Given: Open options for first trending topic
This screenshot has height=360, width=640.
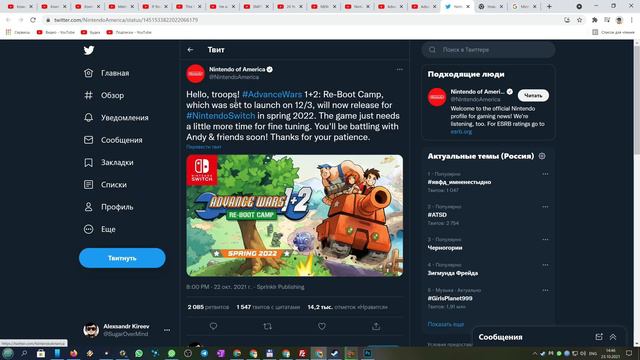Looking at the screenshot, I should [545, 174].
